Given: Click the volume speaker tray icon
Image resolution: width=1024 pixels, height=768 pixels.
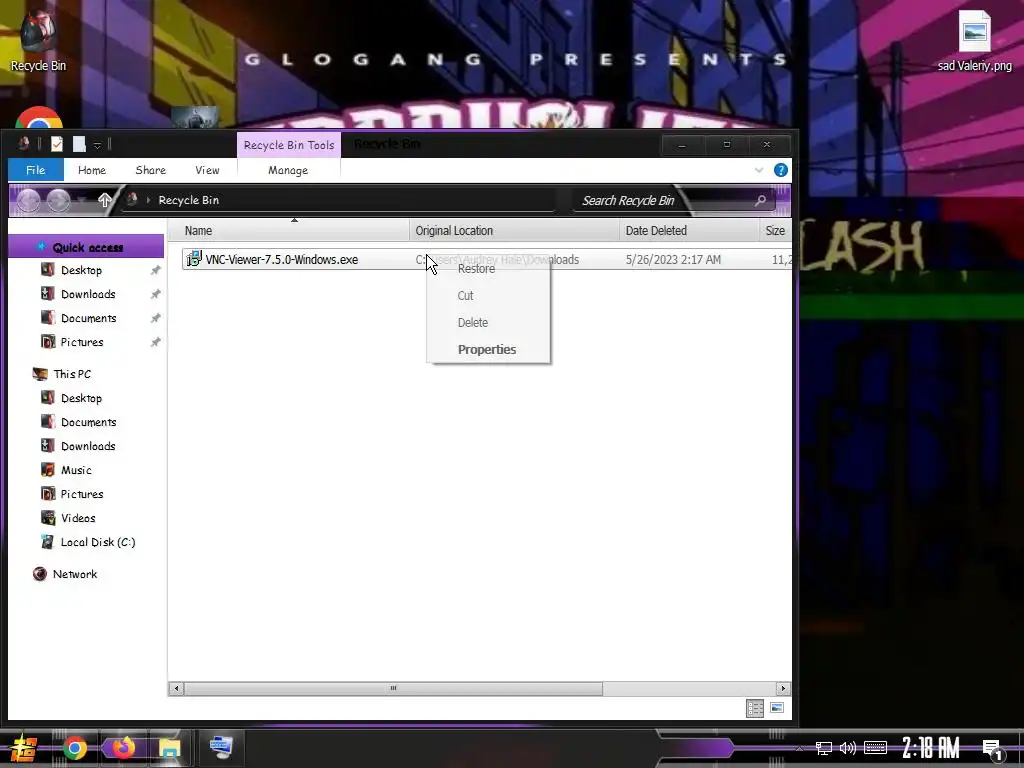Looking at the screenshot, I should pos(848,748).
